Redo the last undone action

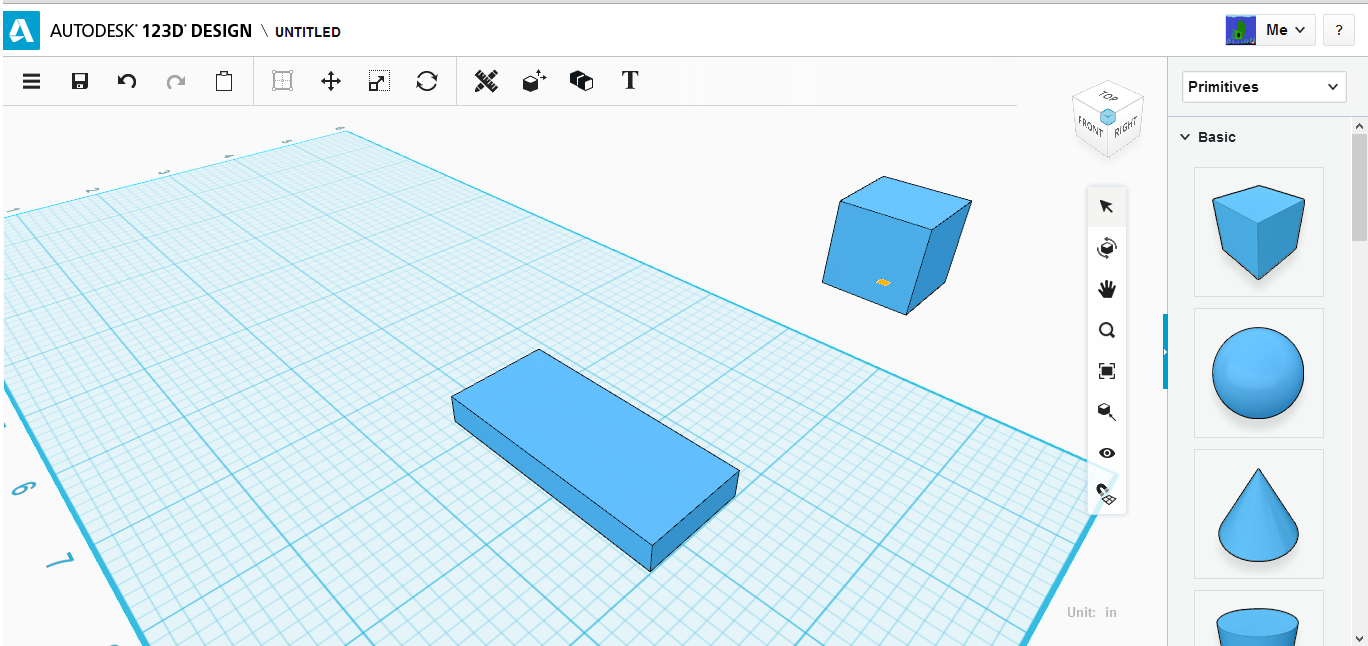pyautogui.click(x=176, y=81)
